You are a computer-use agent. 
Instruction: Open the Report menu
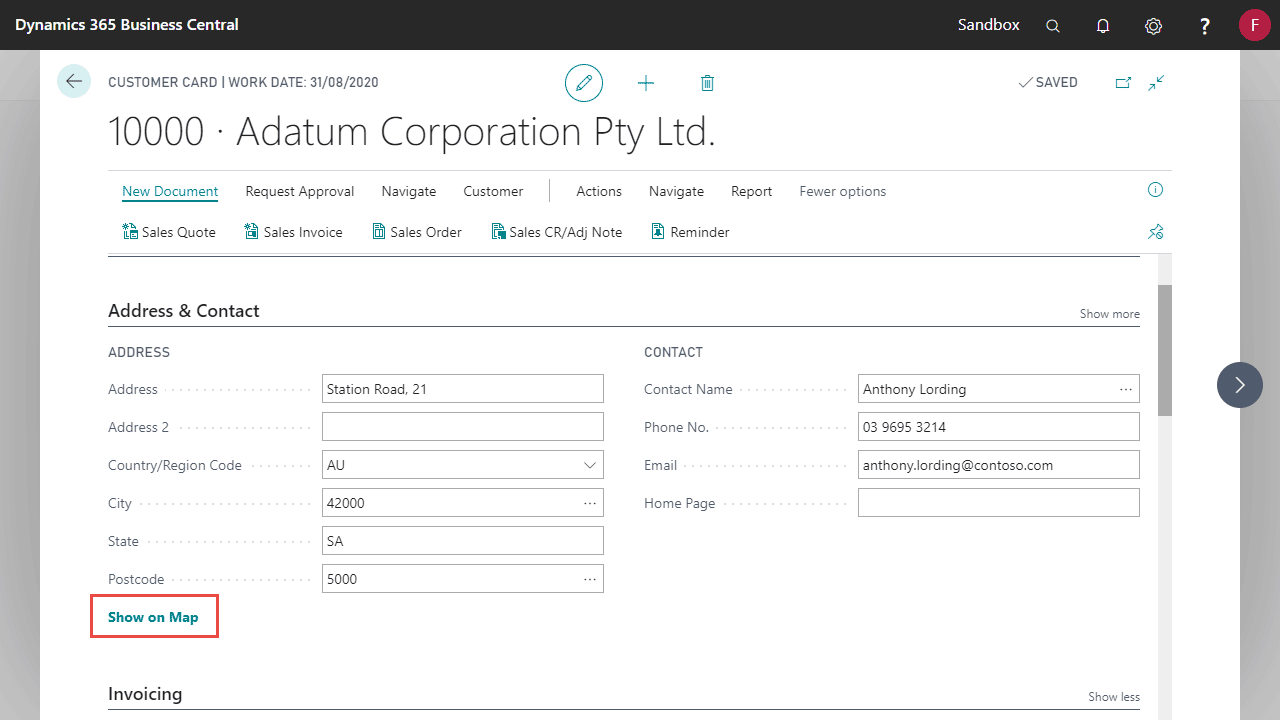(751, 191)
